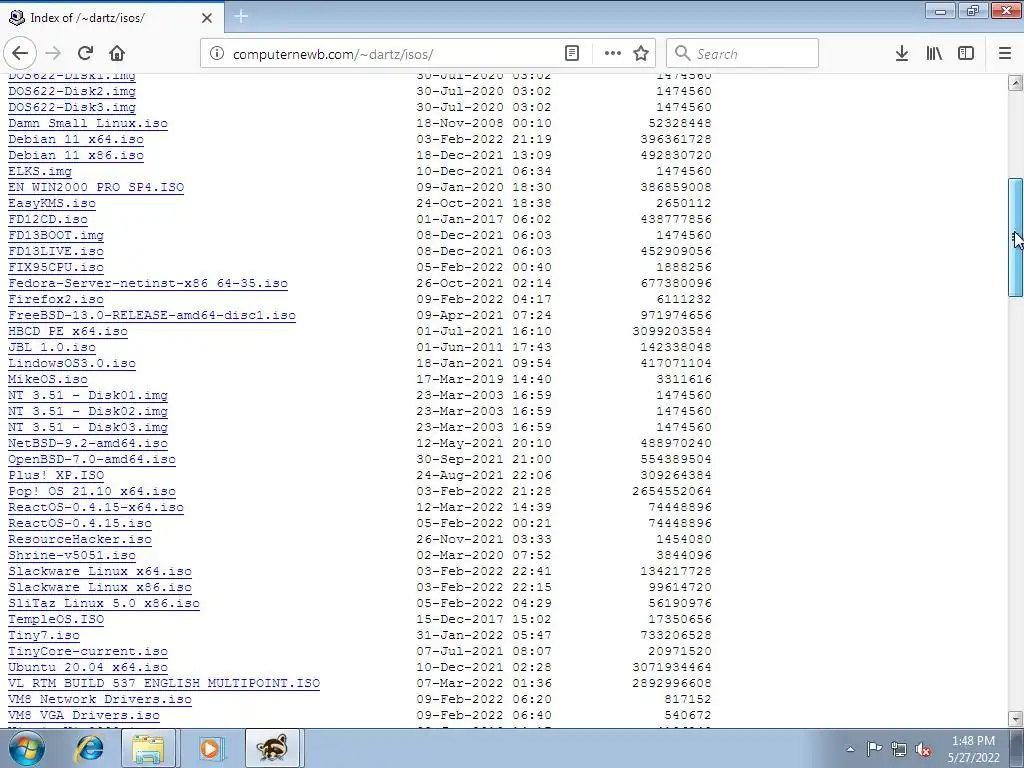Download Shrine-v5051.iso
The width and height of the screenshot is (1024, 768).
72,555
